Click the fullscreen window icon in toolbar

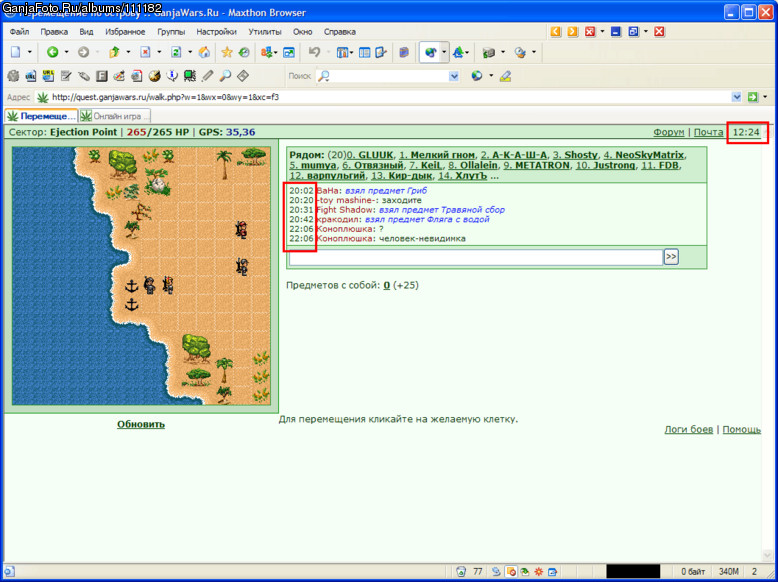coord(289,52)
